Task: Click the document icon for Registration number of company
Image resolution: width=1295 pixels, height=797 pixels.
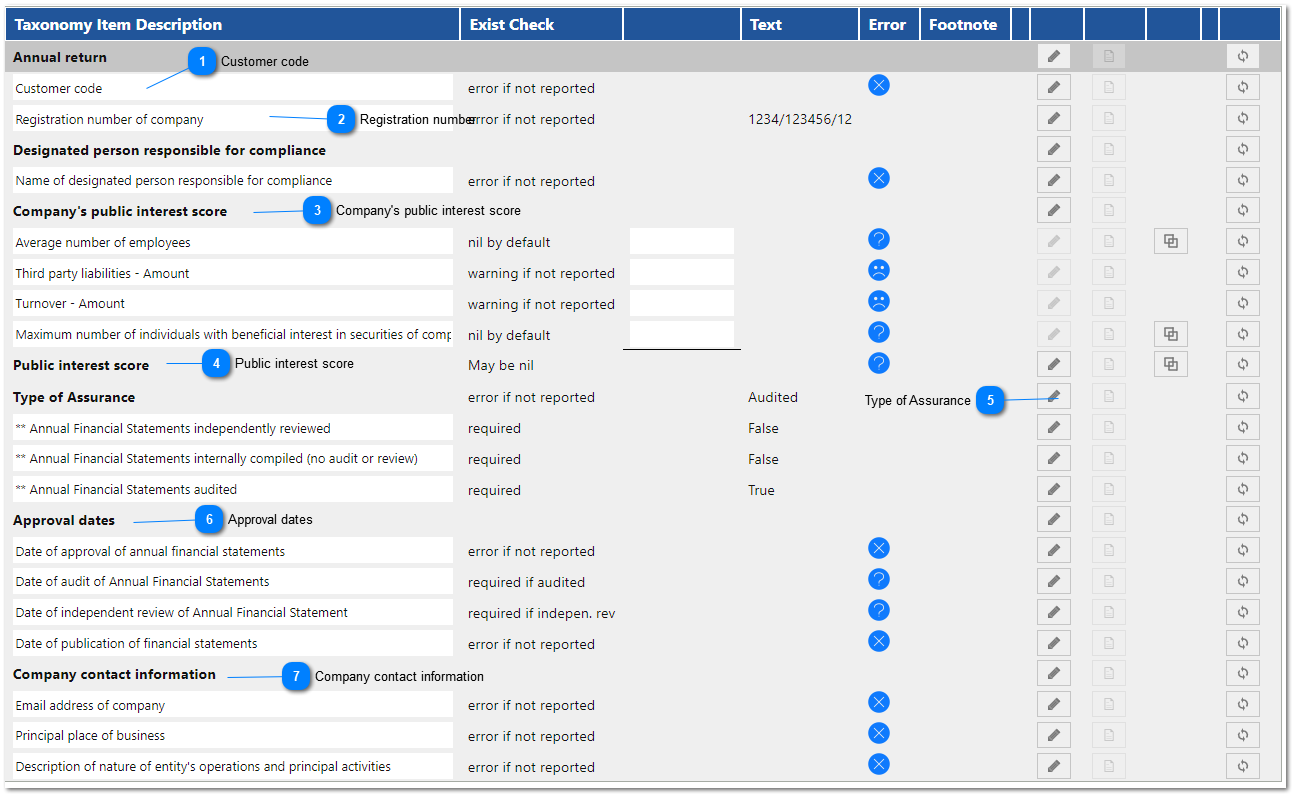Action: [1108, 118]
